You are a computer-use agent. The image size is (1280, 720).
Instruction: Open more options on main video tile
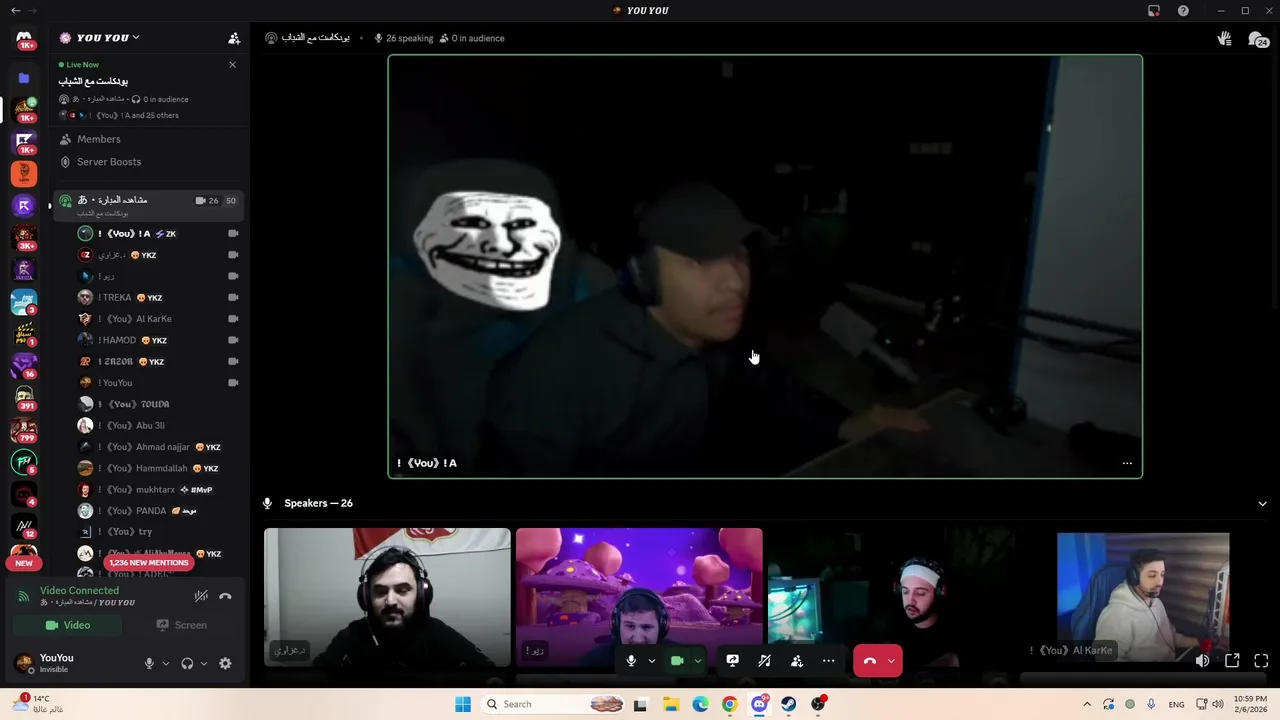1127,463
